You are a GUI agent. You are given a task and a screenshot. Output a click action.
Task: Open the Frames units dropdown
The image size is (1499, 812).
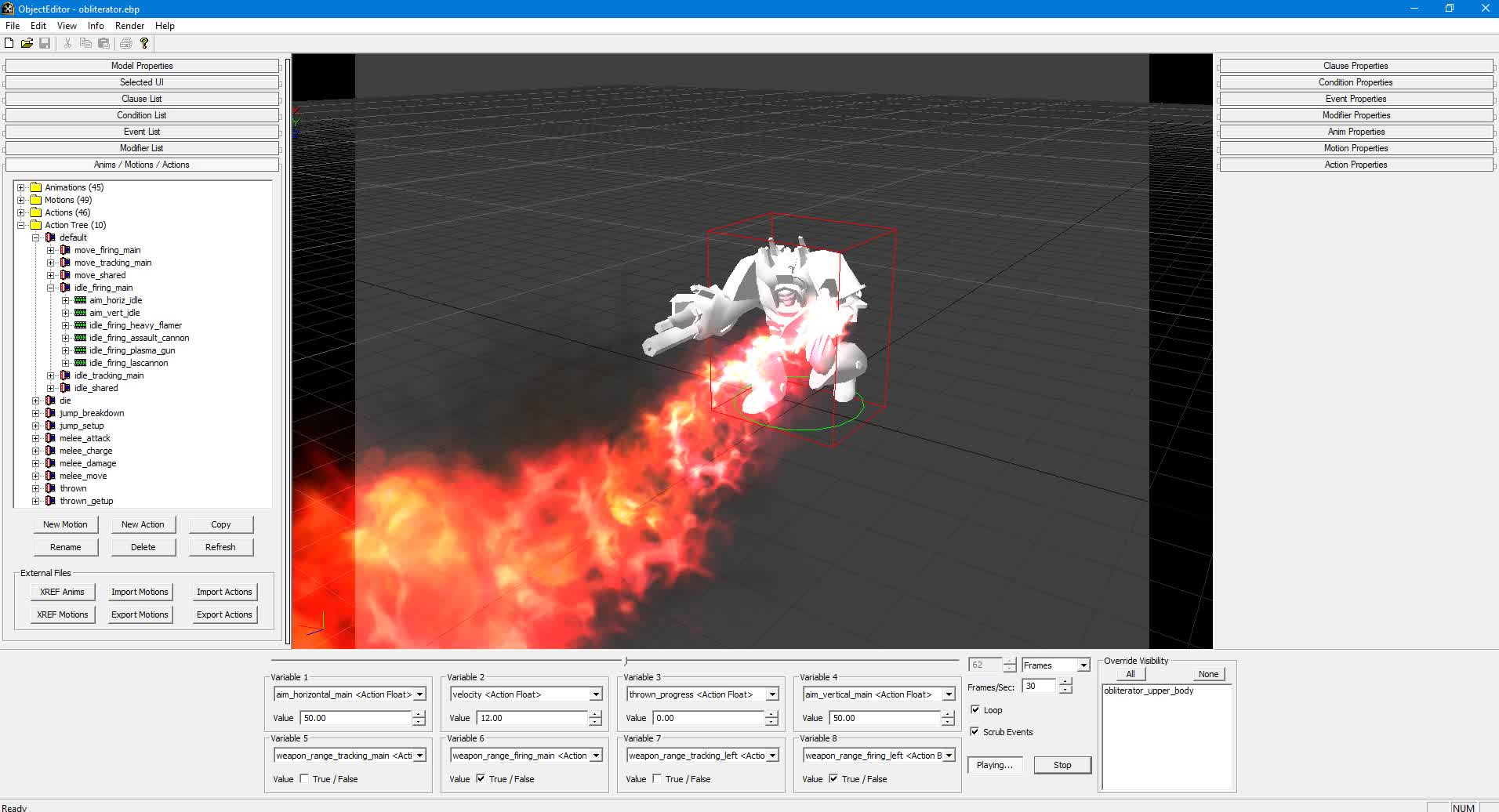[1083, 665]
